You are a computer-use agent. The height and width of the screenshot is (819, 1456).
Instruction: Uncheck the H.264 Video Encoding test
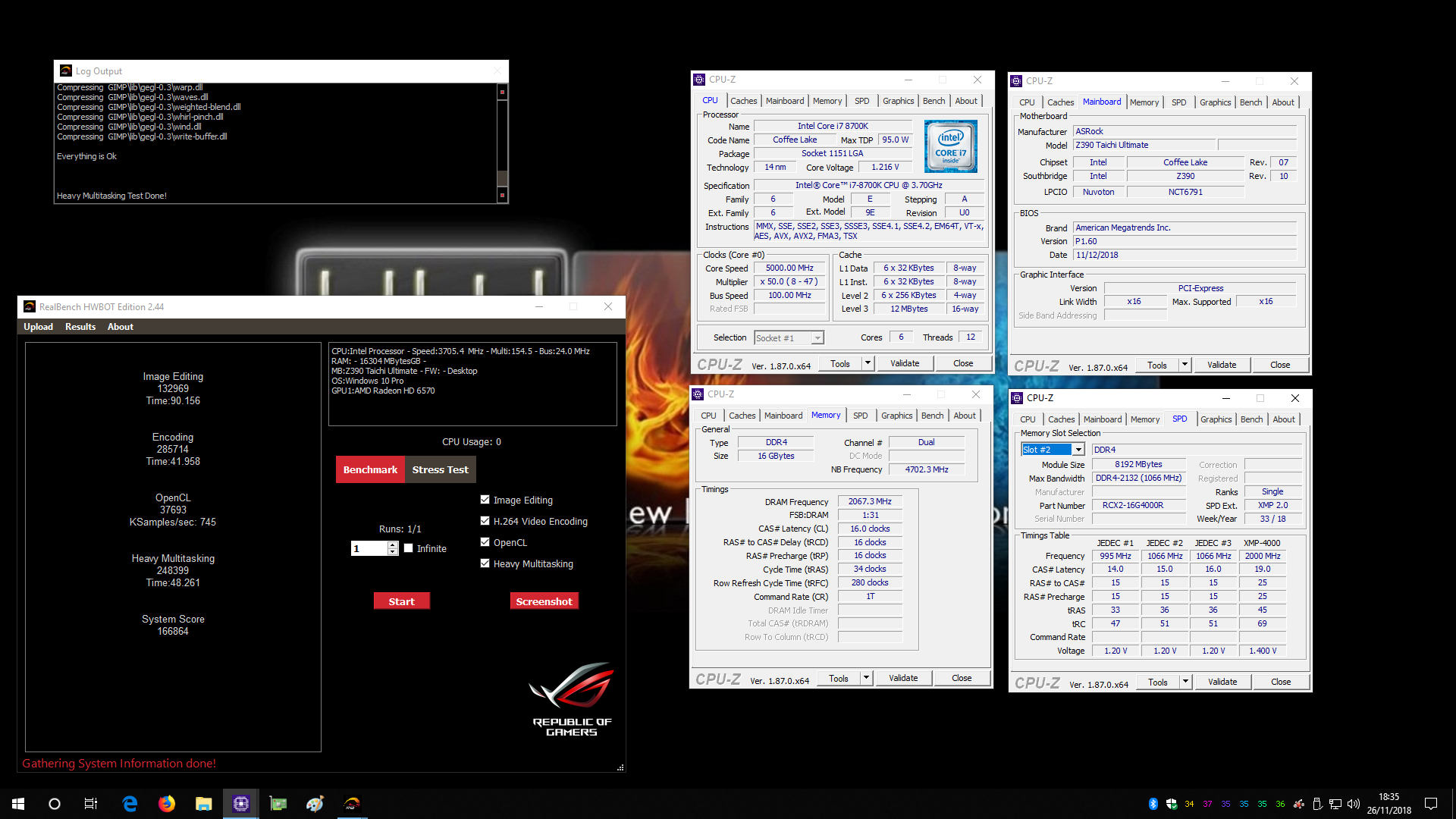click(485, 521)
